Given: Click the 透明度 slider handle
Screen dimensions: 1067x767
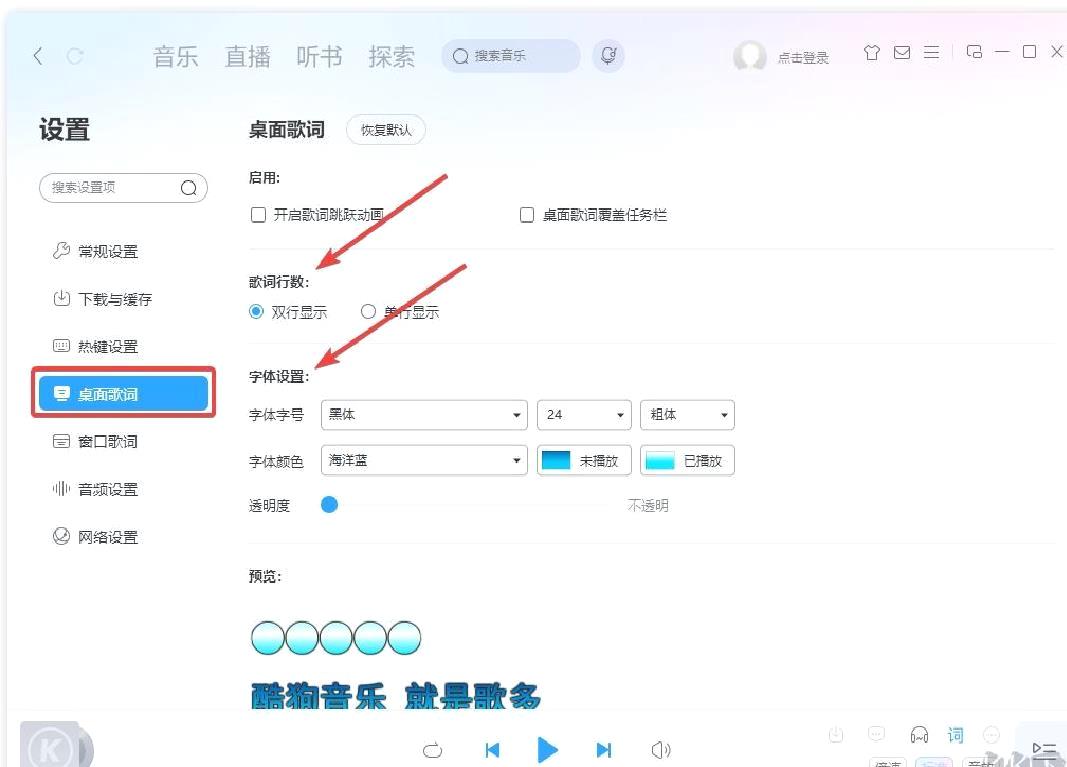Looking at the screenshot, I should [x=329, y=505].
